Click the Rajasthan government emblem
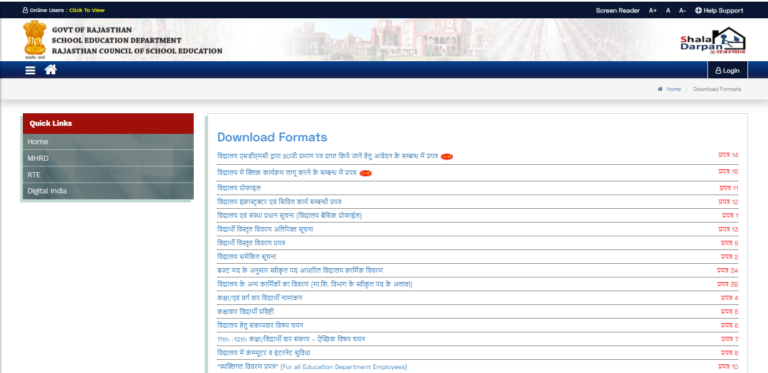 [34, 39]
